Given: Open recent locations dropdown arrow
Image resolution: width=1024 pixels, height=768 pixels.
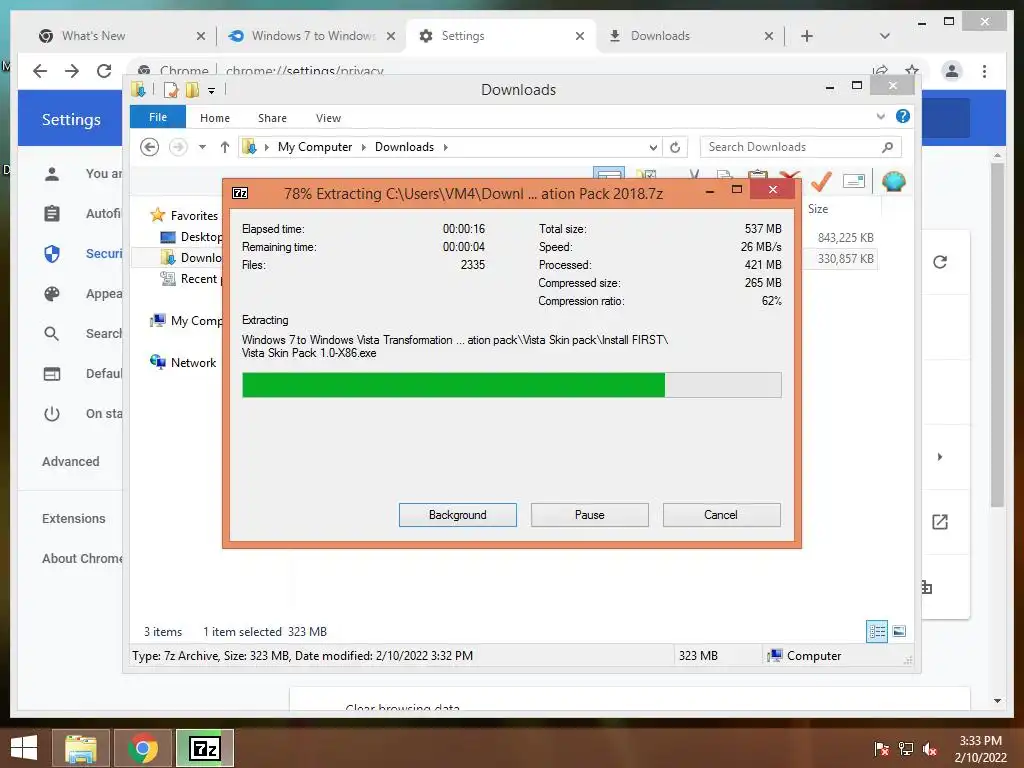Looking at the screenshot, I should pyautogui.click(x=202, y=147).
